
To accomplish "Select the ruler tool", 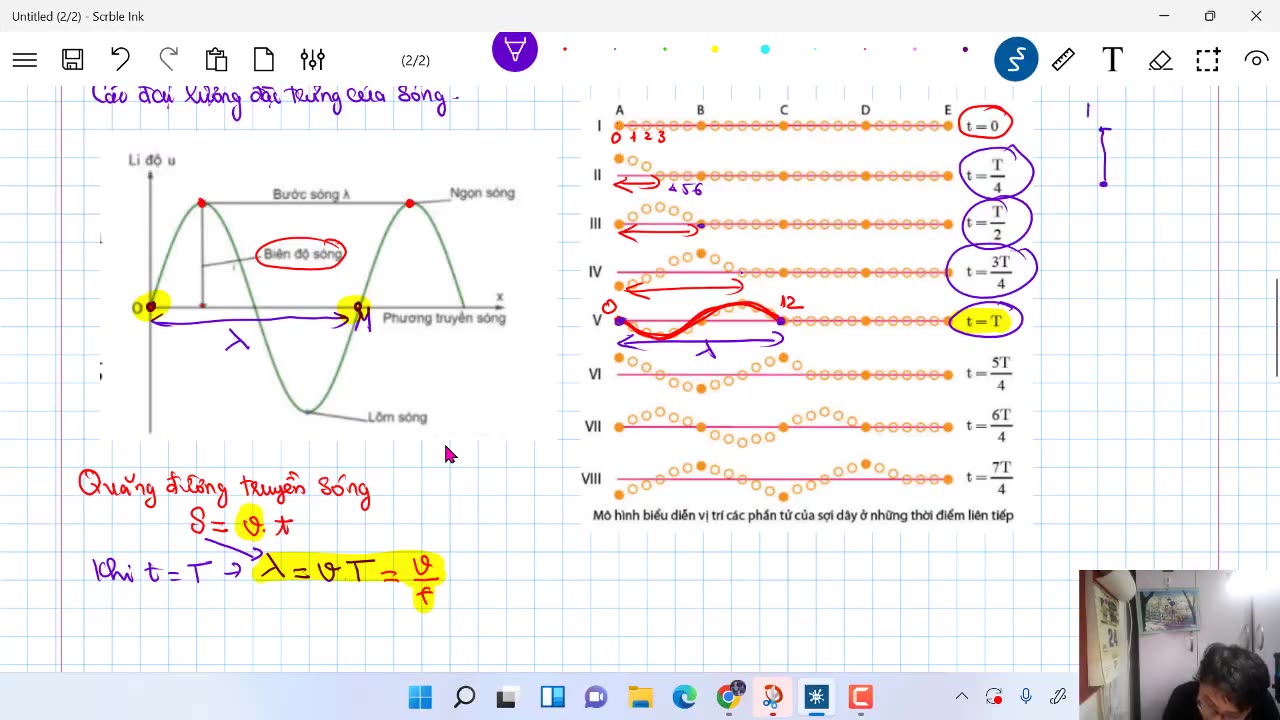I will point(1063,60).
